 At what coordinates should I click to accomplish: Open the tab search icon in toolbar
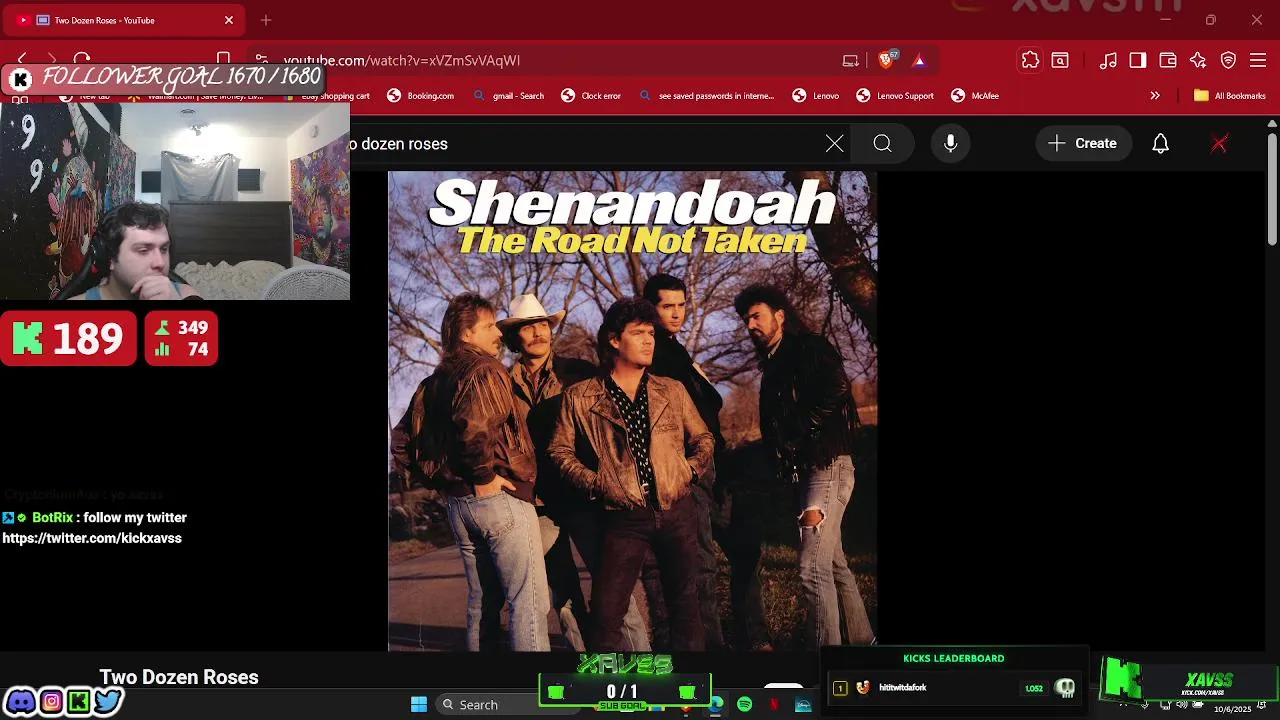1060,61
